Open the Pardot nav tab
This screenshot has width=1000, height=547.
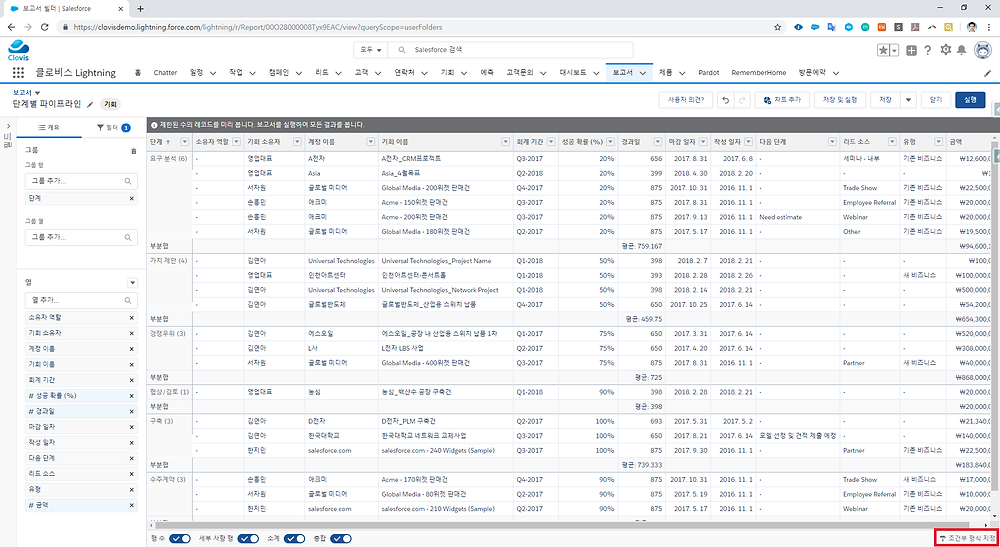(709, 73)
